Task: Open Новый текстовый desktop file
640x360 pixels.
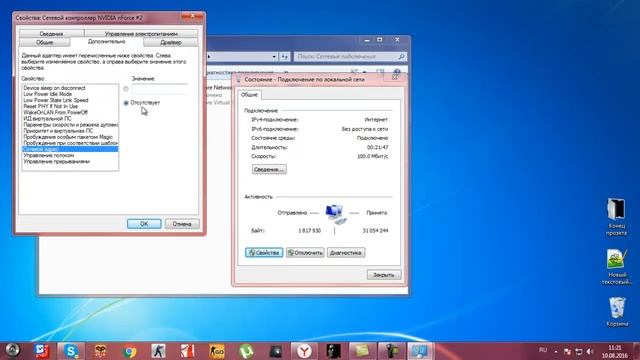Action: pos(617,267)
